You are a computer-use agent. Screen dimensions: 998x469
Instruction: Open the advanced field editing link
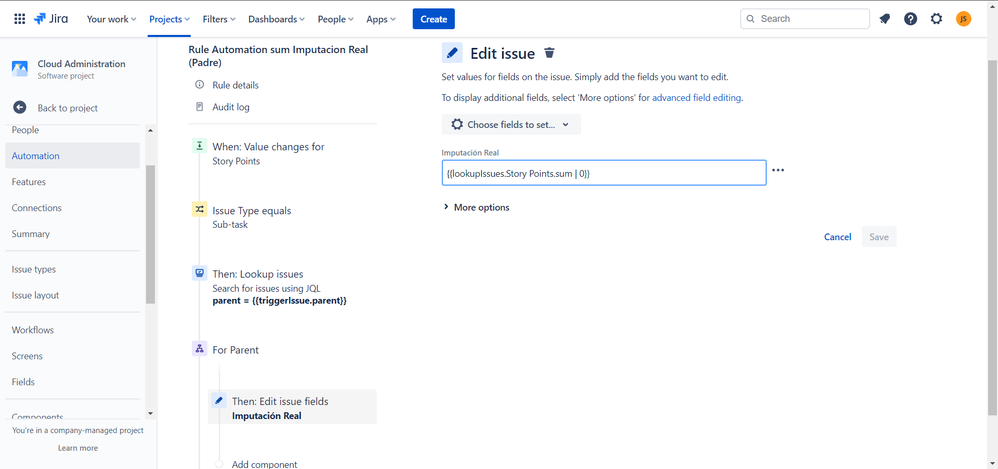coord(696,98)
